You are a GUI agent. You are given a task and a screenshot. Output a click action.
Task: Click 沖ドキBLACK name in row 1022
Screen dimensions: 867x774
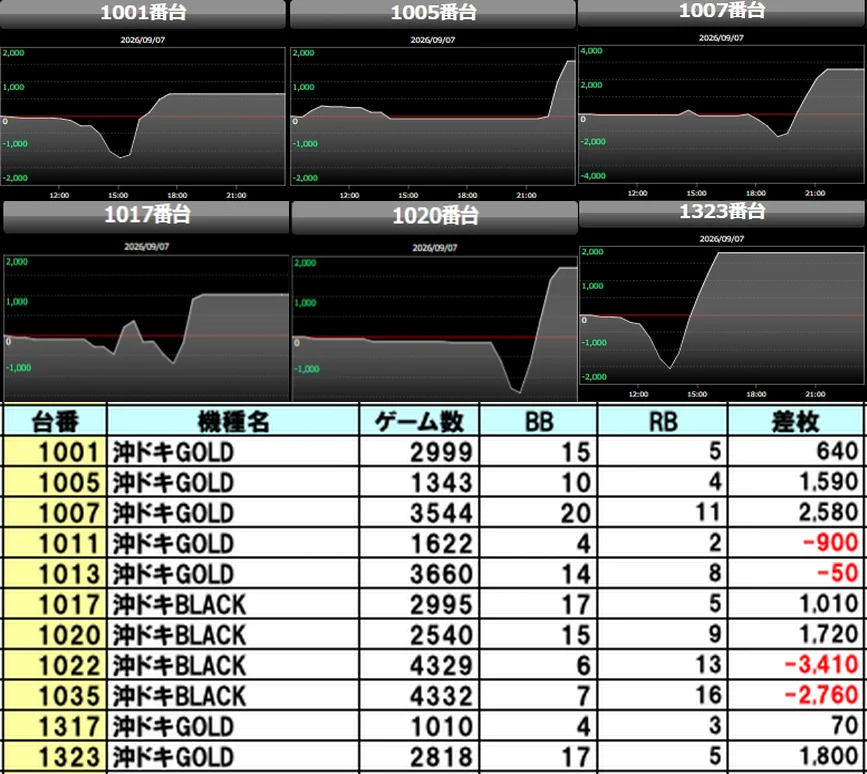(x=179, y=666)
